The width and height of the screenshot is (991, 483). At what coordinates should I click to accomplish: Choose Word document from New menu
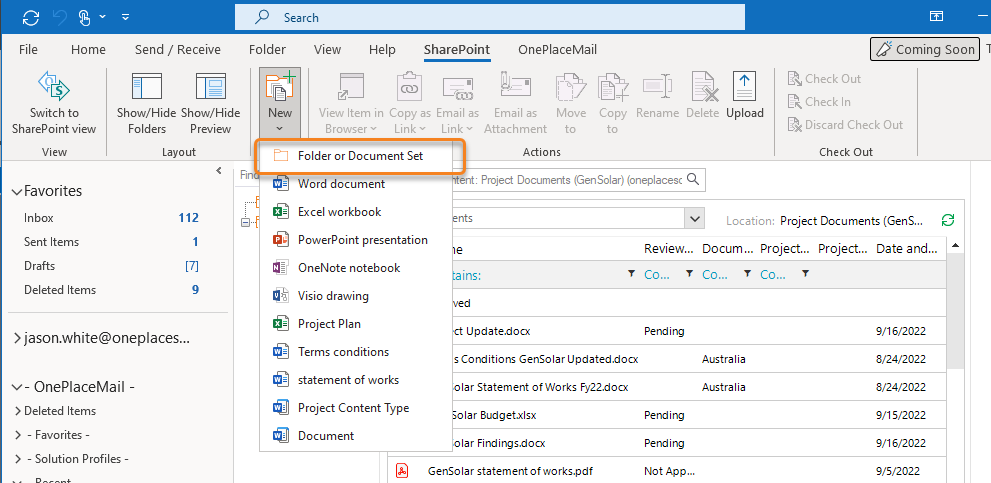(x=356, y=184)
